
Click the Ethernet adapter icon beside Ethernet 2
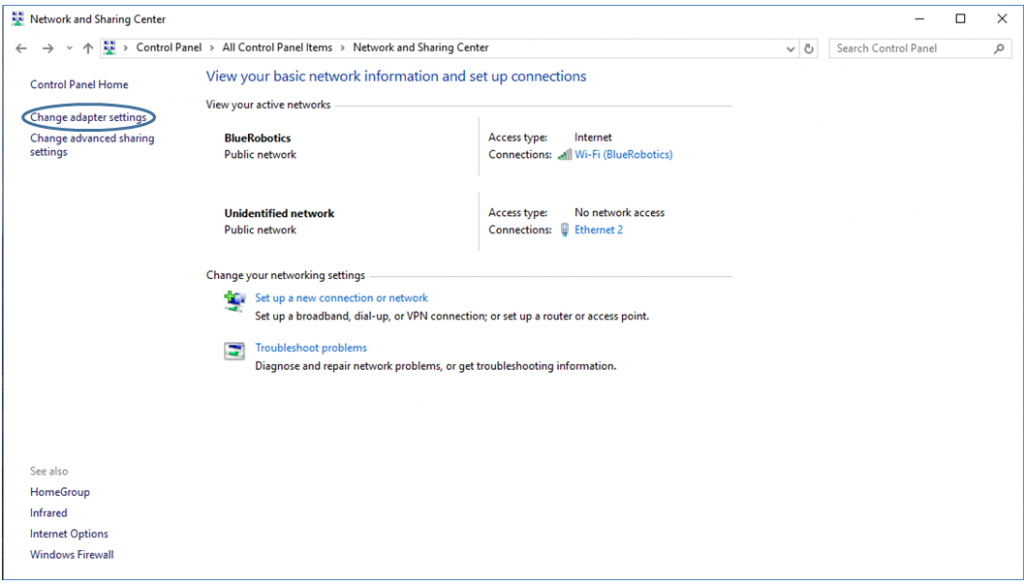[566, 229]
